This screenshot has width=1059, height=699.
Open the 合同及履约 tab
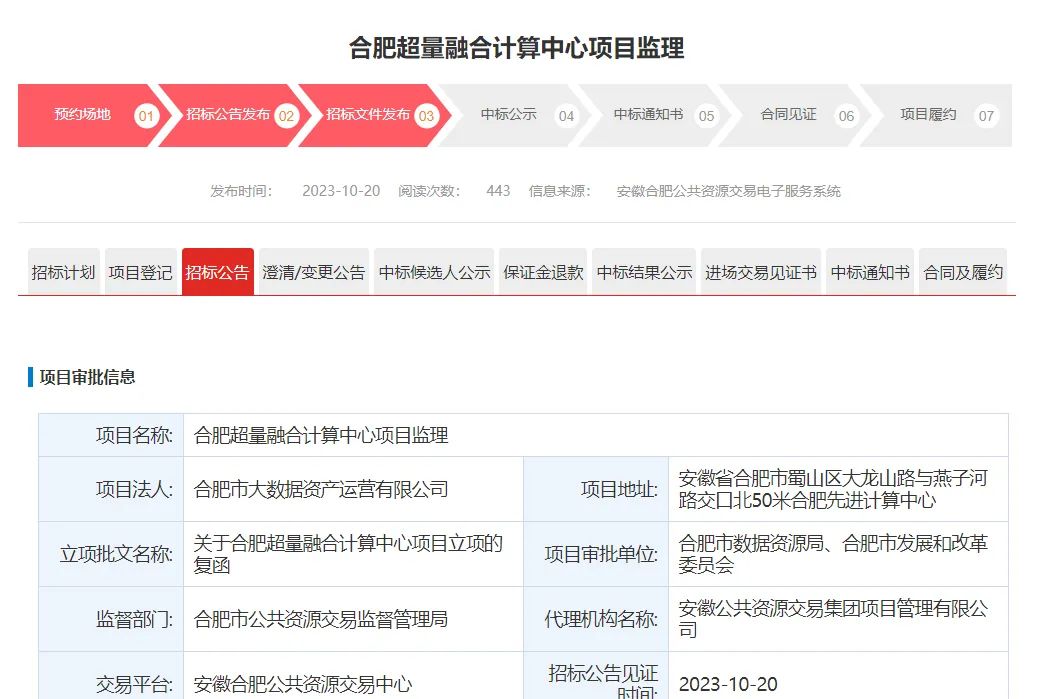(x=963, y=272)
